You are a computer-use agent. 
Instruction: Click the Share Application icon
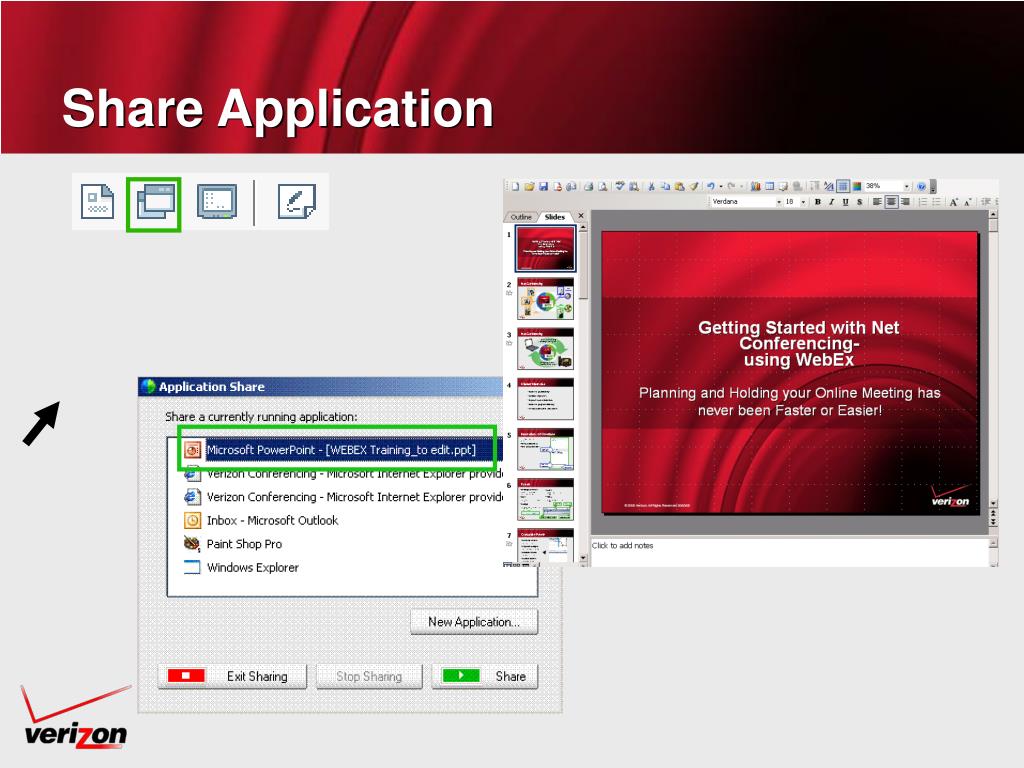click(x=155, y=203)
